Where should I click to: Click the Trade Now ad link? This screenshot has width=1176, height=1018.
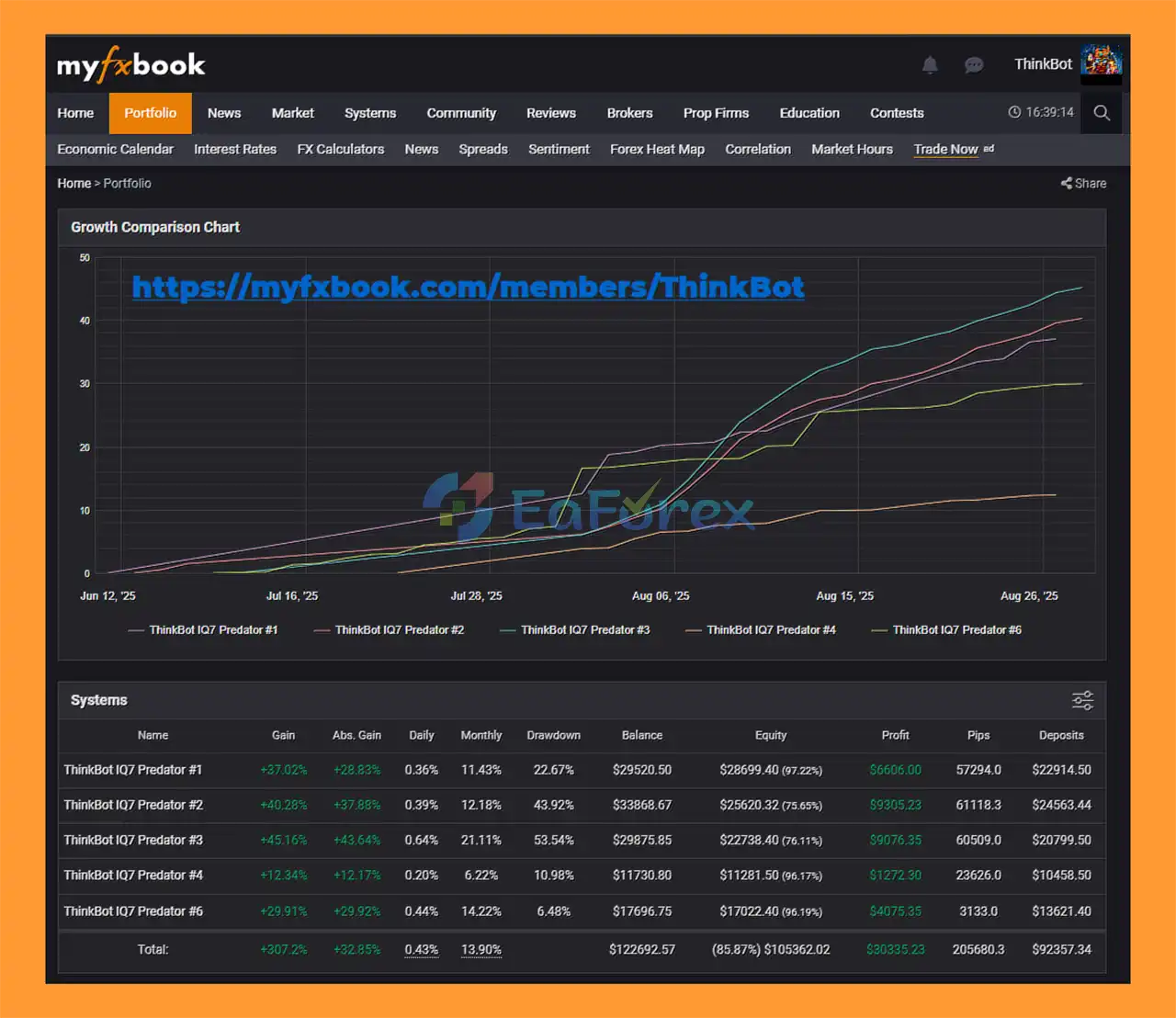pos(945,149)
